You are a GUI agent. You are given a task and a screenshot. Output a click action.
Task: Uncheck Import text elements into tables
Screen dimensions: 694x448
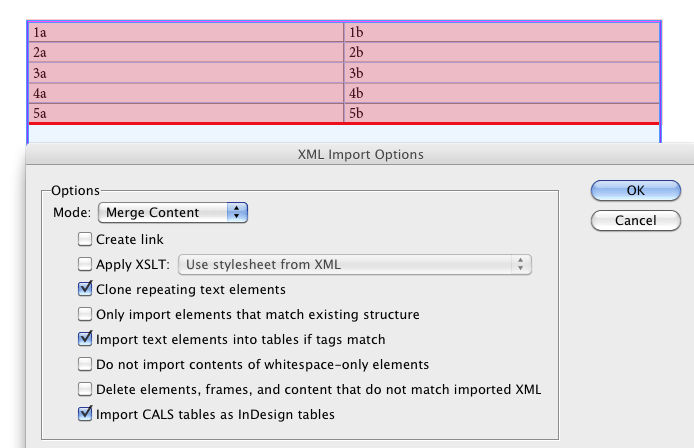[x=85, y=339]
